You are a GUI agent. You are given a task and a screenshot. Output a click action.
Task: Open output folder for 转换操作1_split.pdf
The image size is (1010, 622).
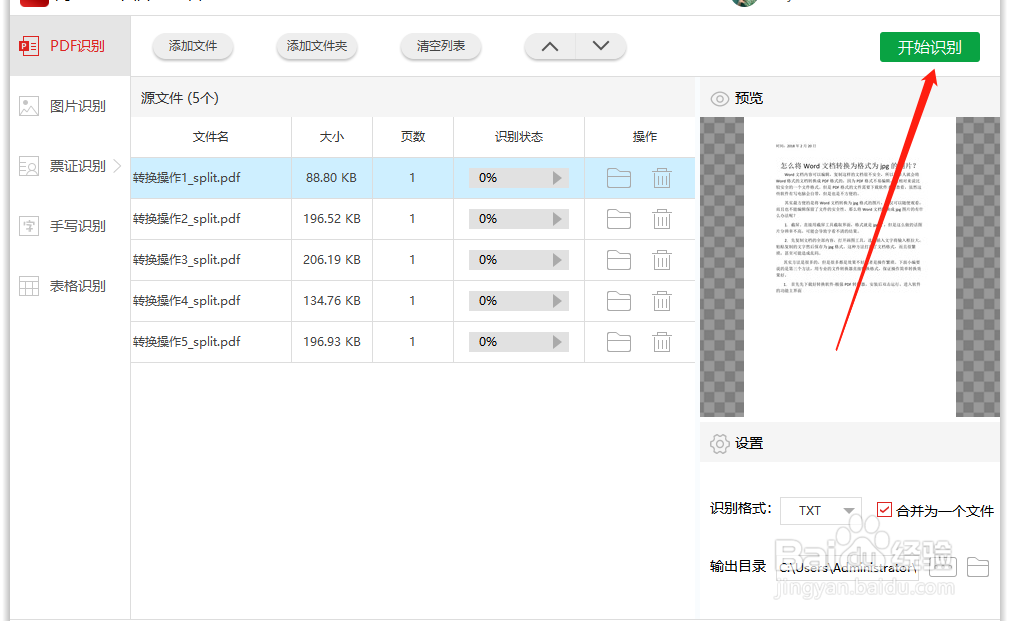click(619, 177)
